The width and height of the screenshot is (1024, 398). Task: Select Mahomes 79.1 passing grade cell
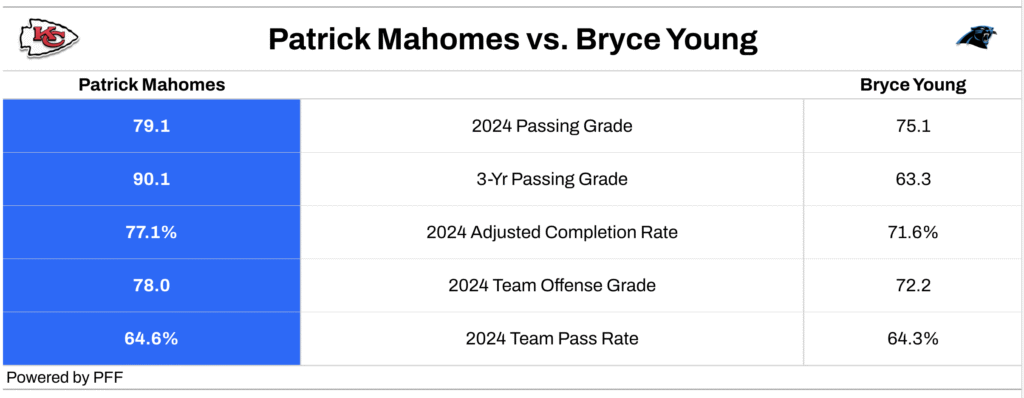point(152,126)
